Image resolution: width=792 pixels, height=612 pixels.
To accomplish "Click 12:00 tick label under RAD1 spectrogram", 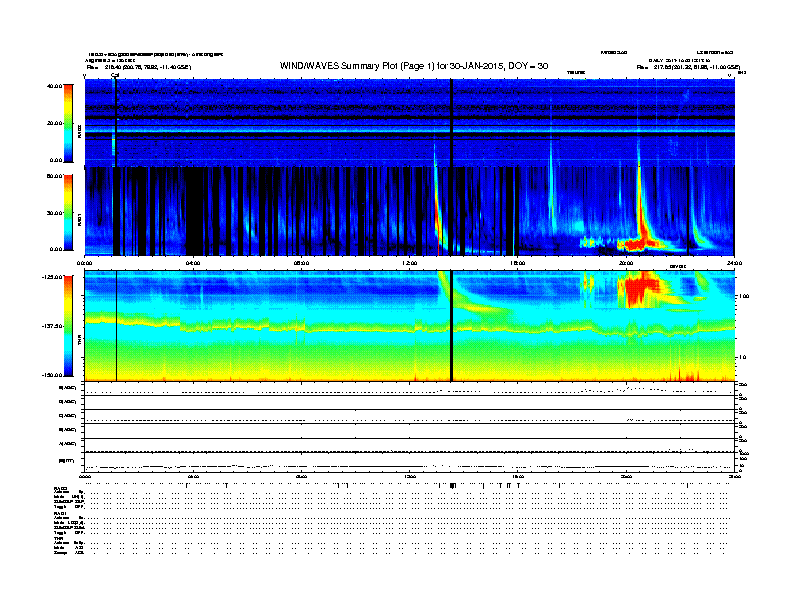I will point(410,263).
